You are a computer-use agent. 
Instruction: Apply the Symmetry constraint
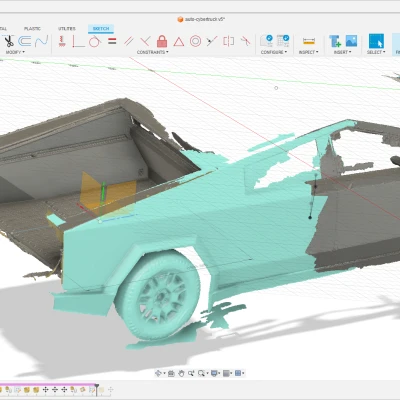click(x=229, y=41)
